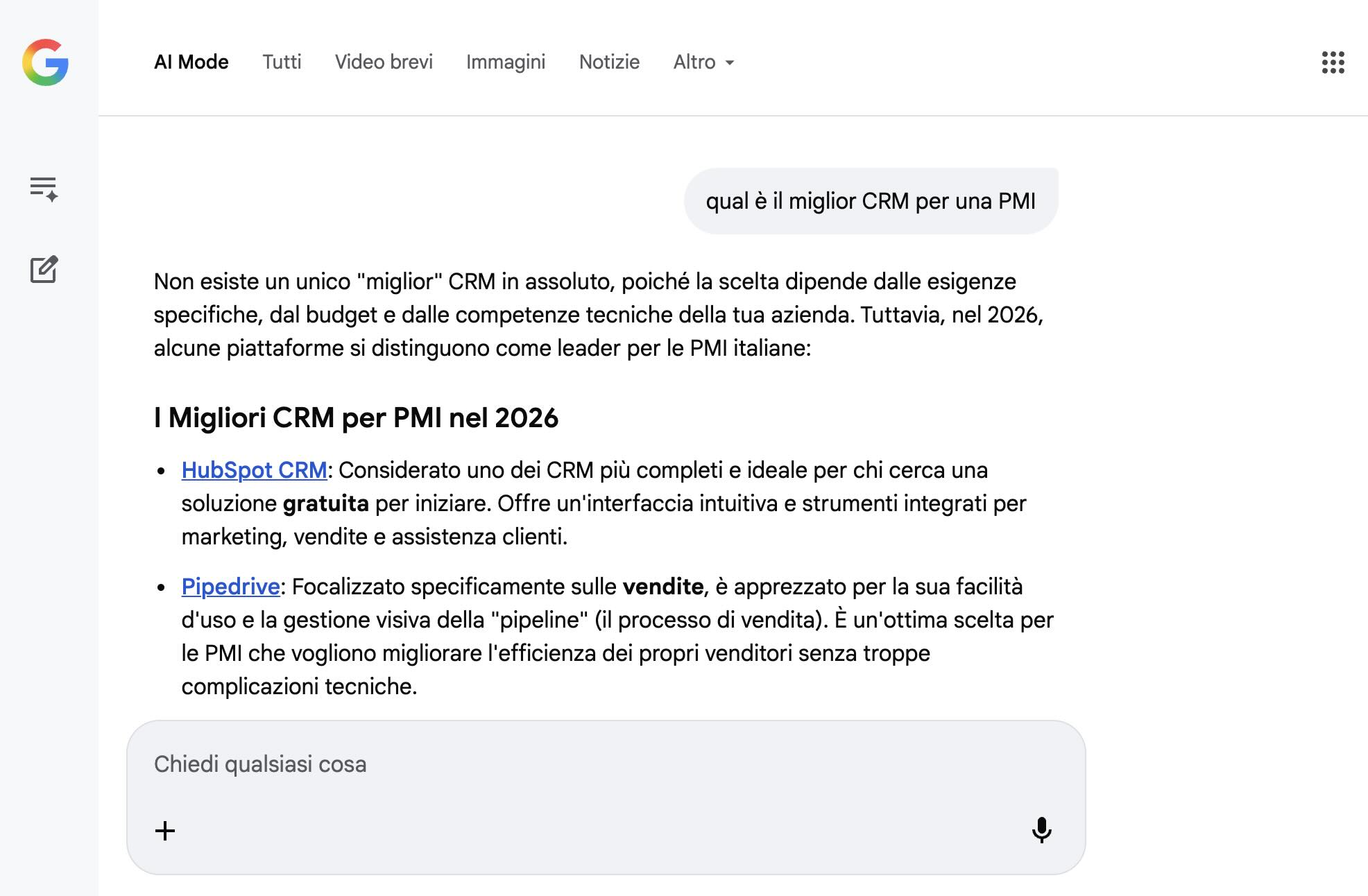Expand the Altro dropdown menu
1368x896 pixels.
click(703, 62)
